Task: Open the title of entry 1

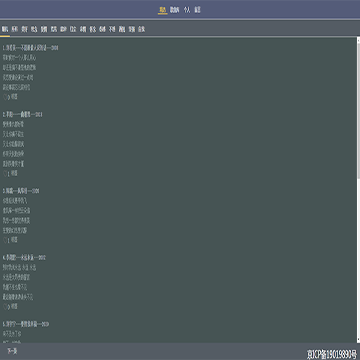Action: (x=30, y=48)
